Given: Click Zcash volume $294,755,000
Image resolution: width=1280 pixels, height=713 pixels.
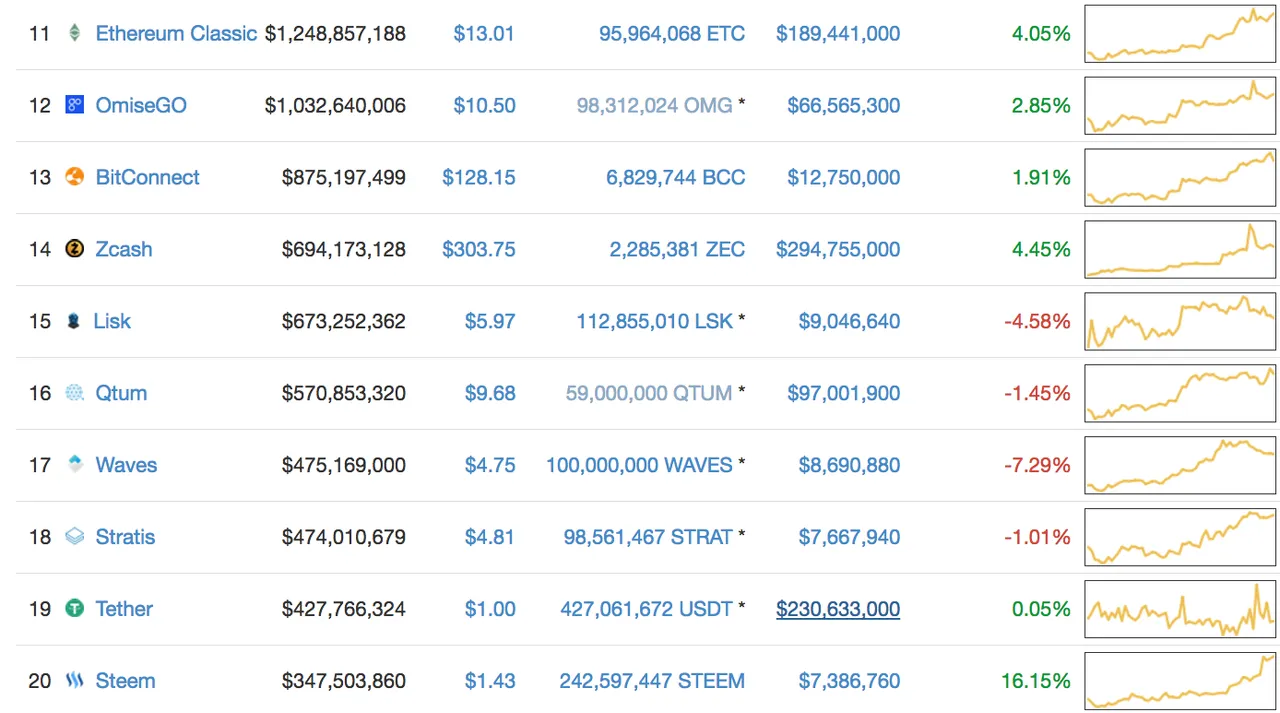Looking at the screenshot, I should tap(838, 249).
